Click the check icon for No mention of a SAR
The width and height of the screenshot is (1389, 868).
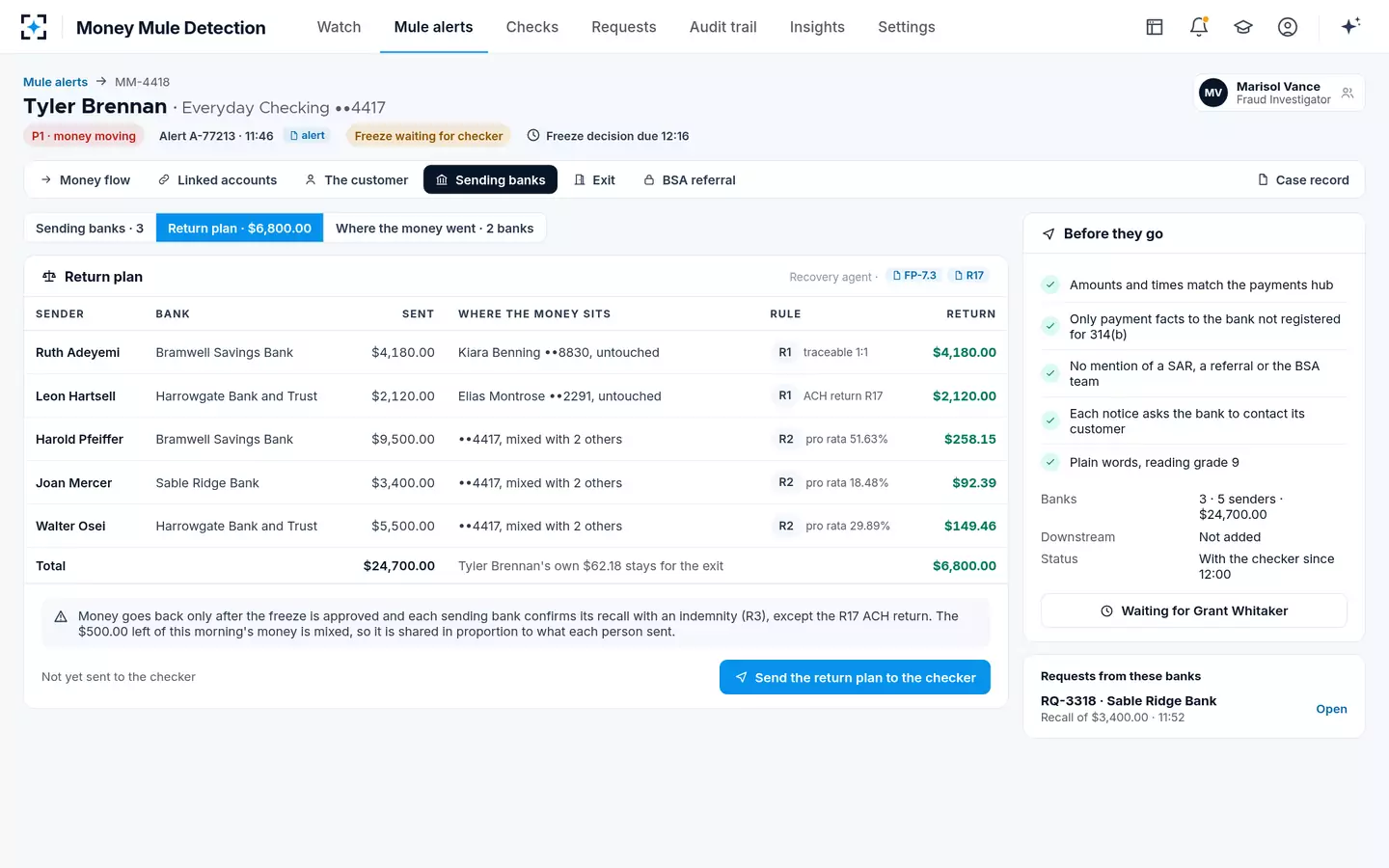pyautogui.click(x=1050, y=373)
